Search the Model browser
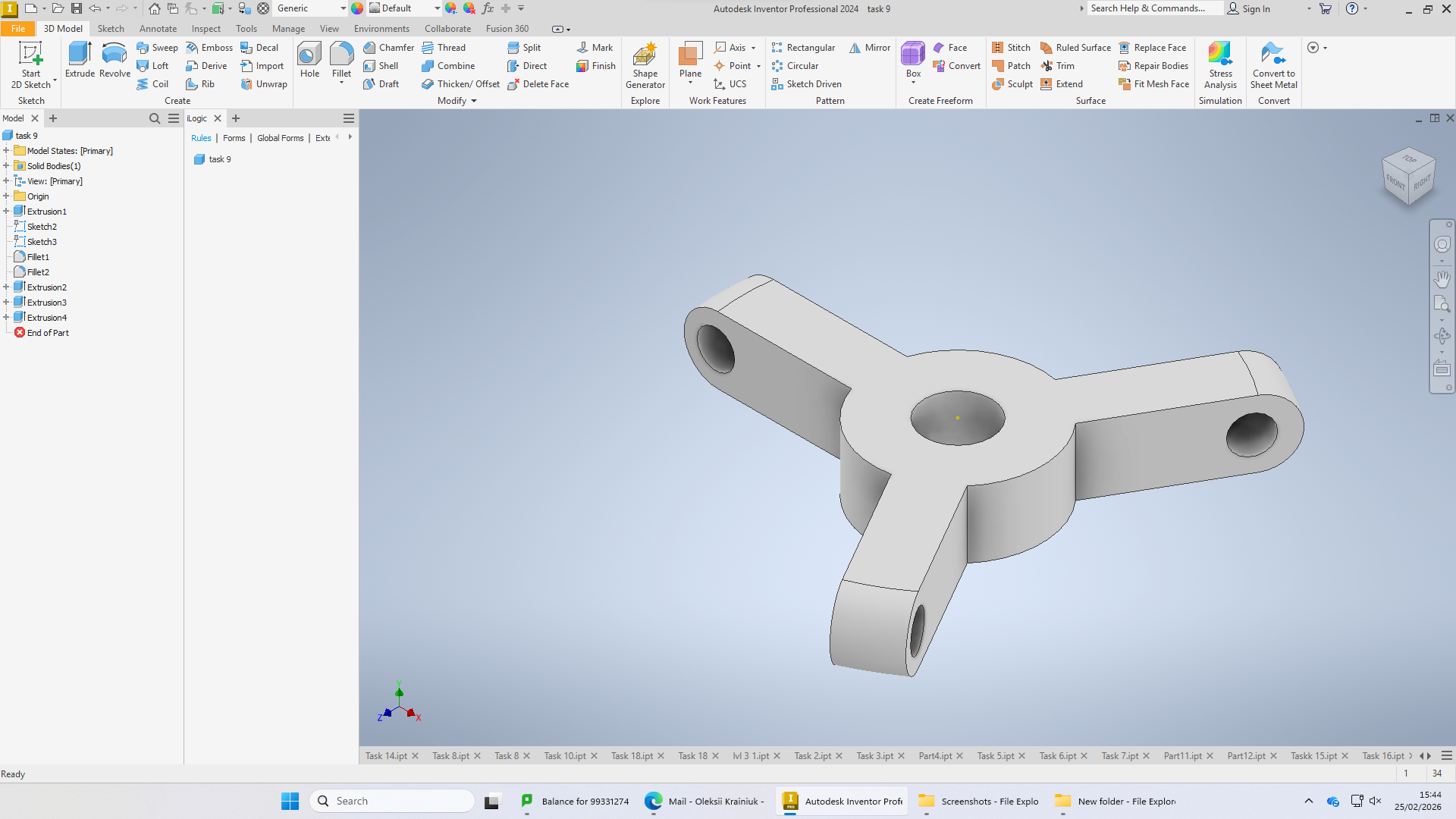Image resolution: width=1456 pixels, height=819 pixels. (x=155, y=118)
